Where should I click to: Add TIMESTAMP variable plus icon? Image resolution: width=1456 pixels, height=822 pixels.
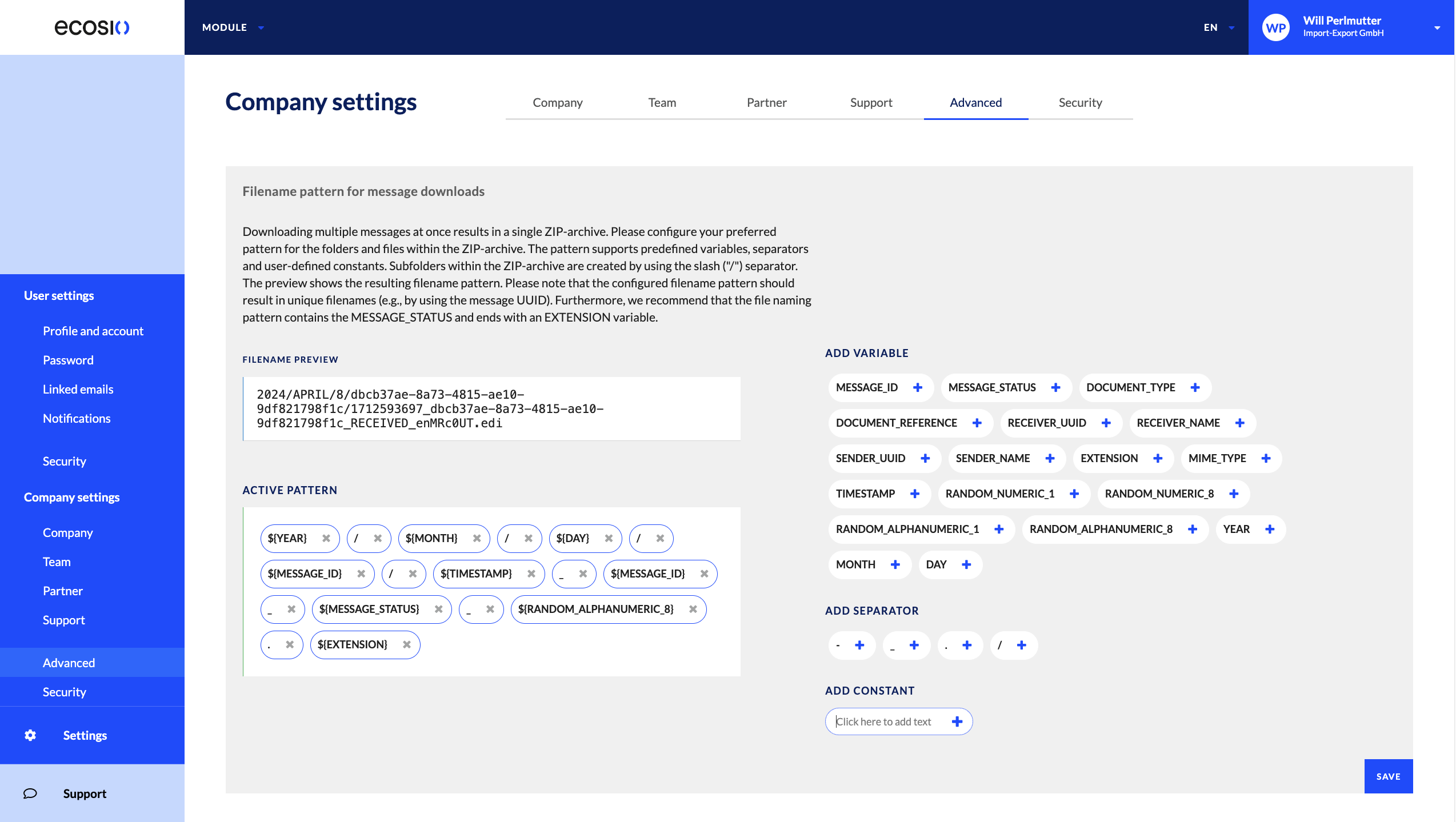pyautogui.click(x=915, y=494)
